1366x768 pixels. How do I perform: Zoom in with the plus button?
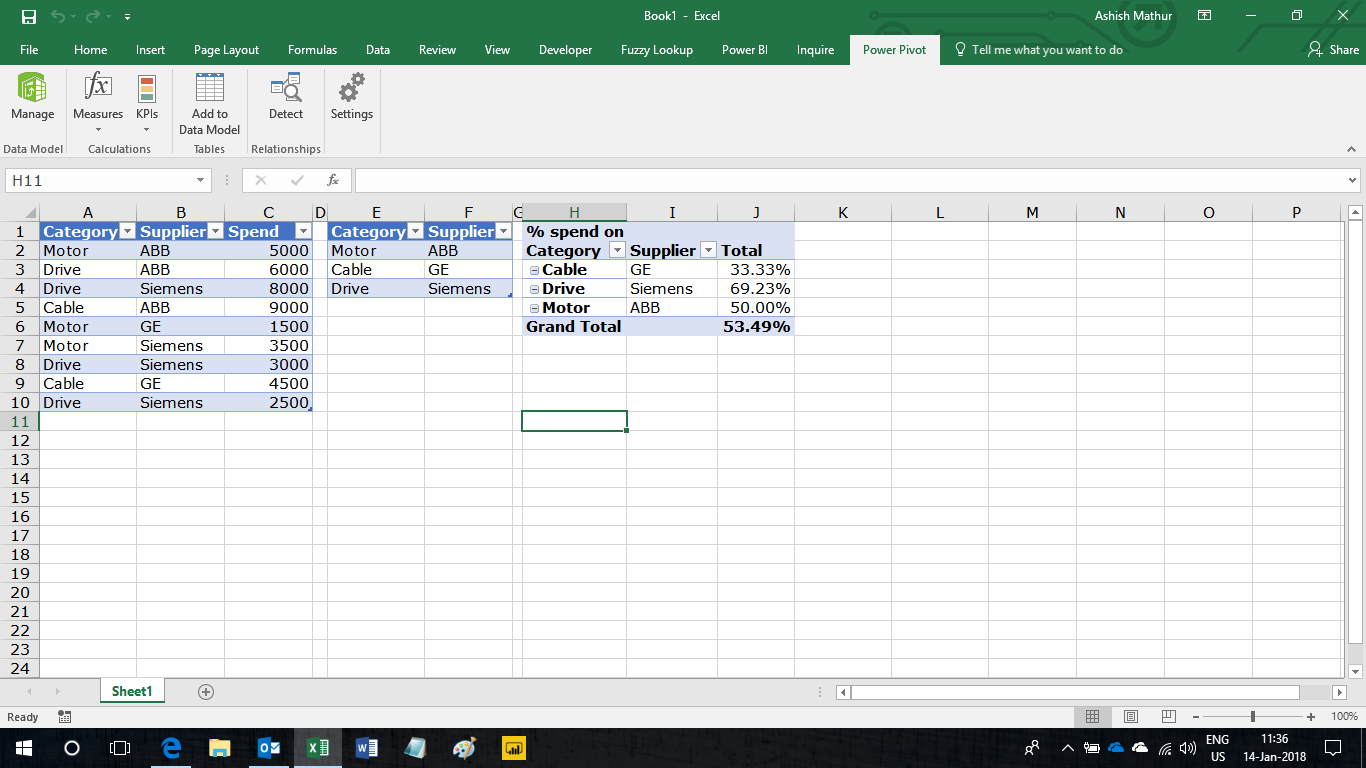coord(1311,717)
